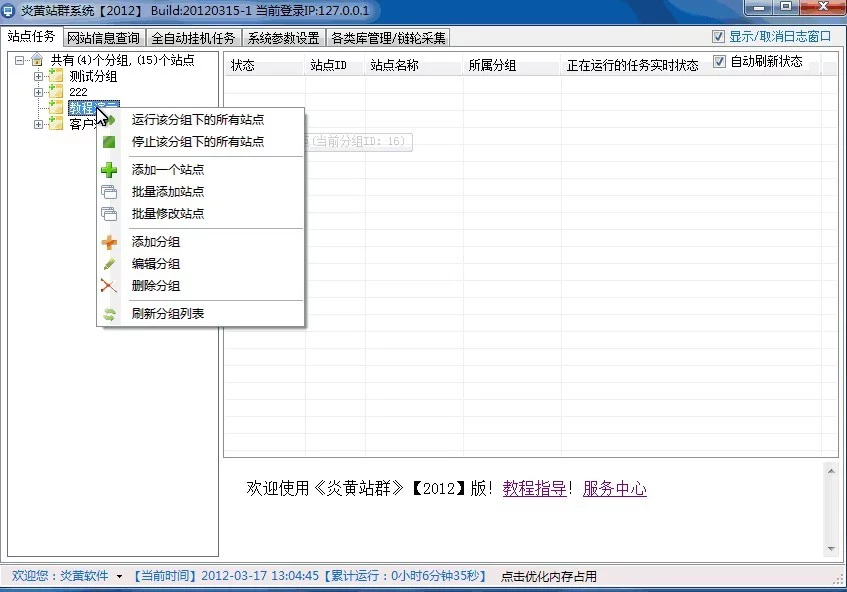
Task: Click 点击优化内存占用 in status bar
Action: pos(549,576)
